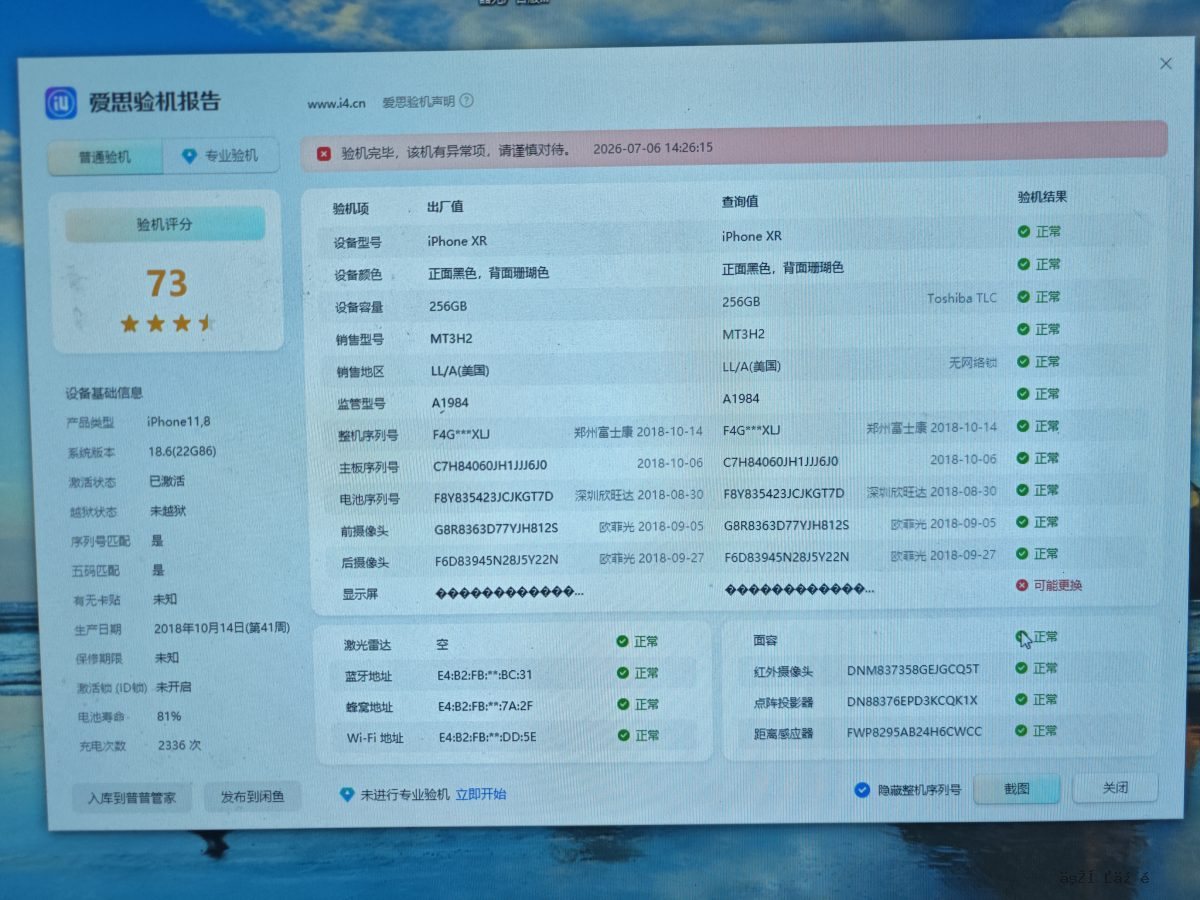The width and height of the screenshot is (1200, 900).
Task: Click the A1984 factory value
Action: tap(450, 403)
